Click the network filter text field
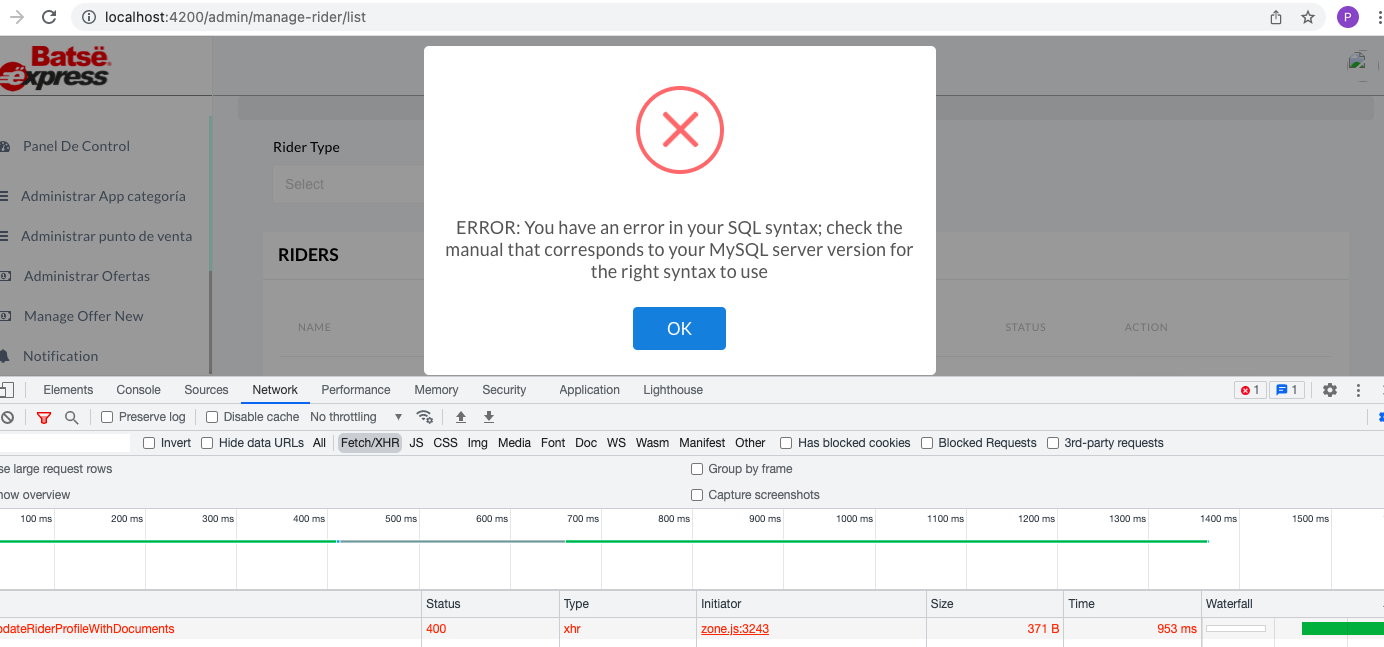This screenshot has height=647, width=1384. [x=65, y=443]
